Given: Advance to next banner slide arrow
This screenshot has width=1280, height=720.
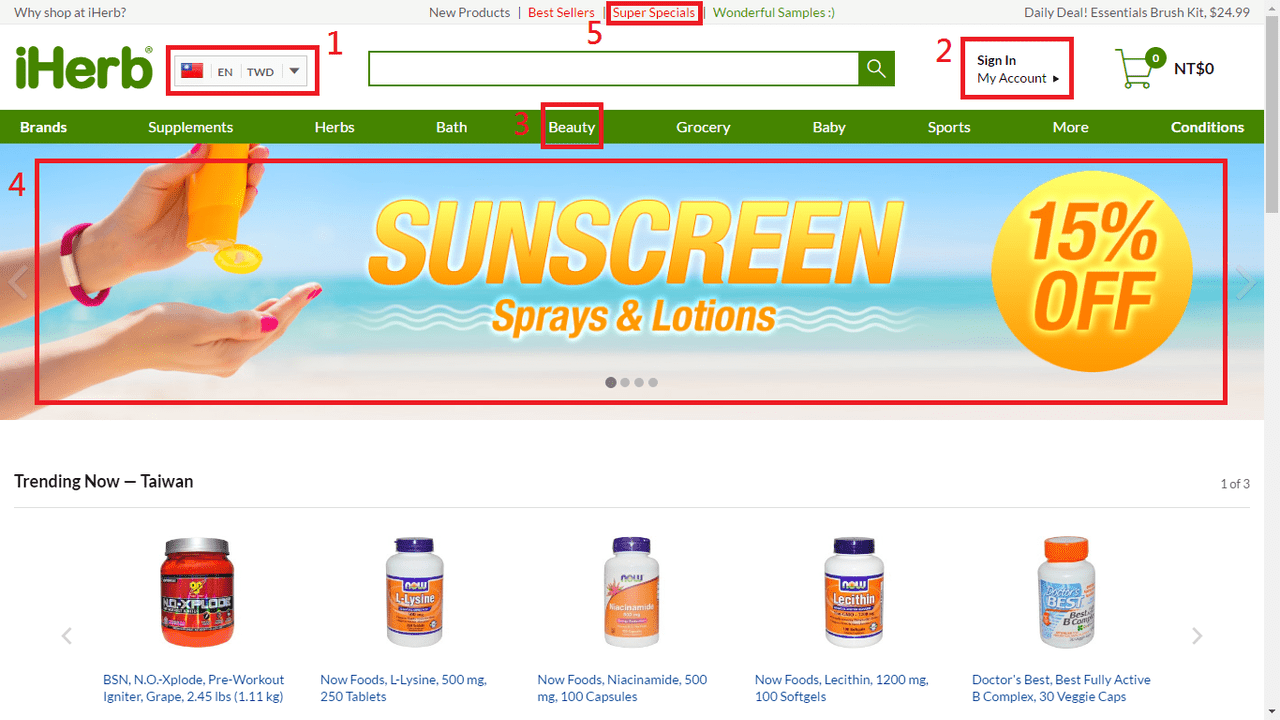Looking at the screenshot, I should pos(1245,282).
